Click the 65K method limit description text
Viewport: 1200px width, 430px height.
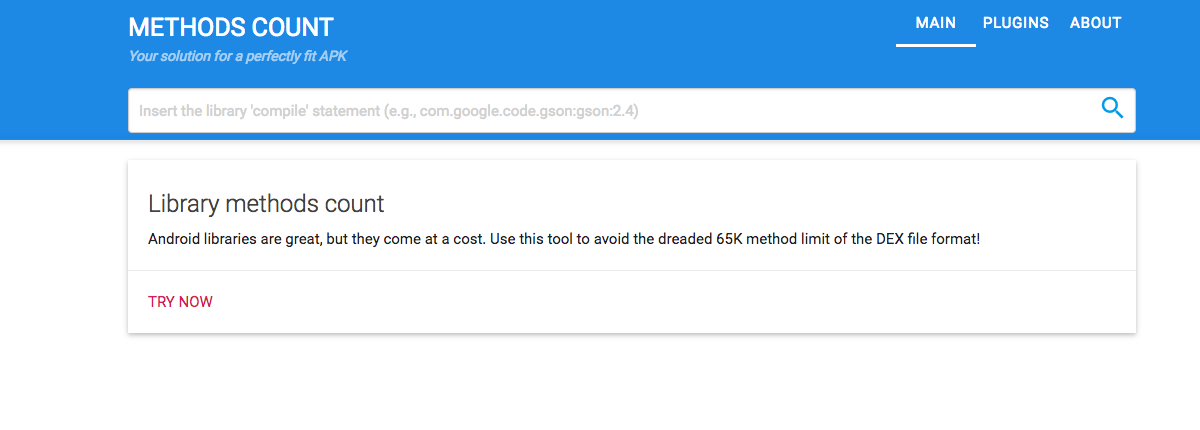click(x=564, y=240)
